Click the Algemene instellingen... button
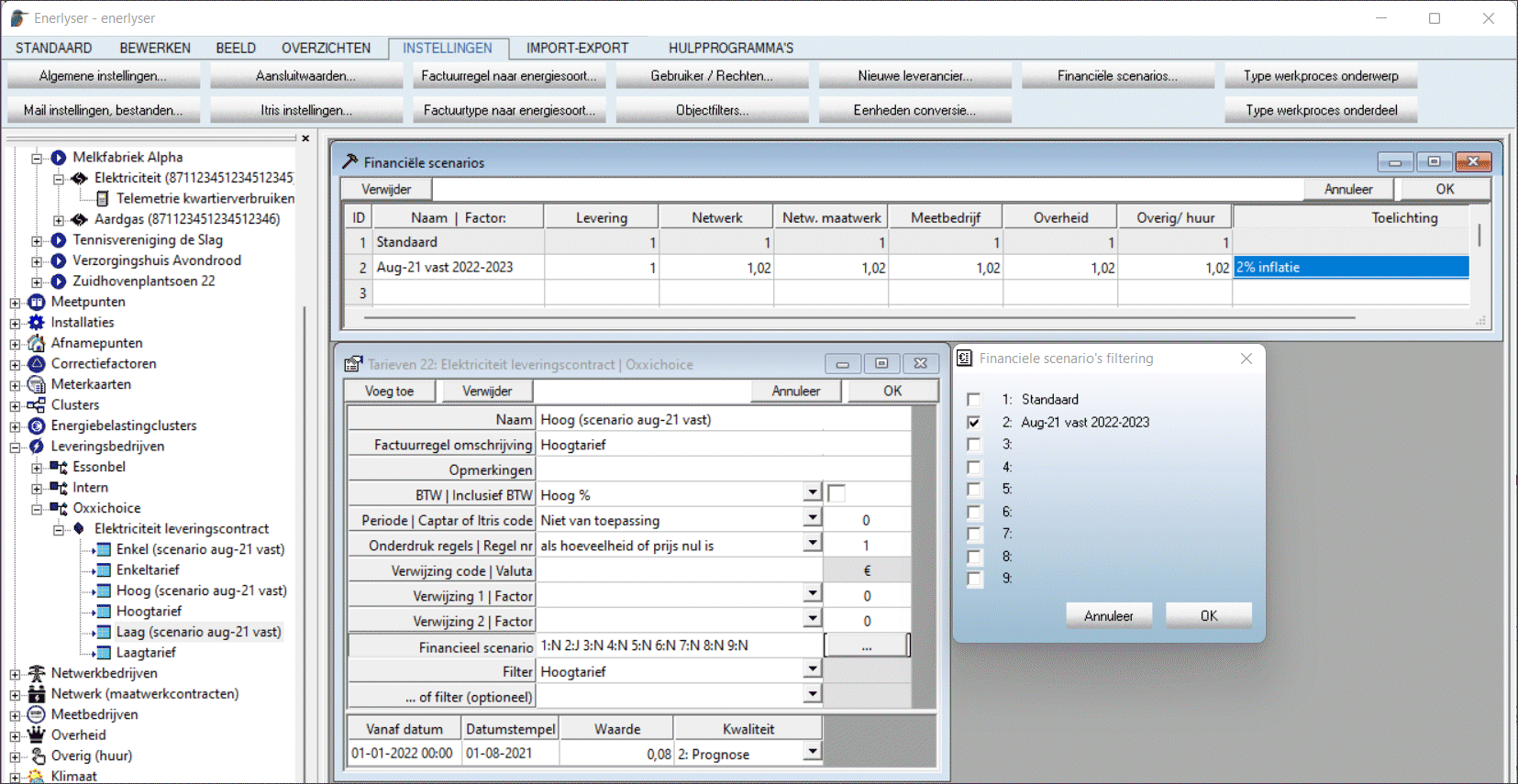Screen dimensions: 1518x784 (x=103, y=76)
